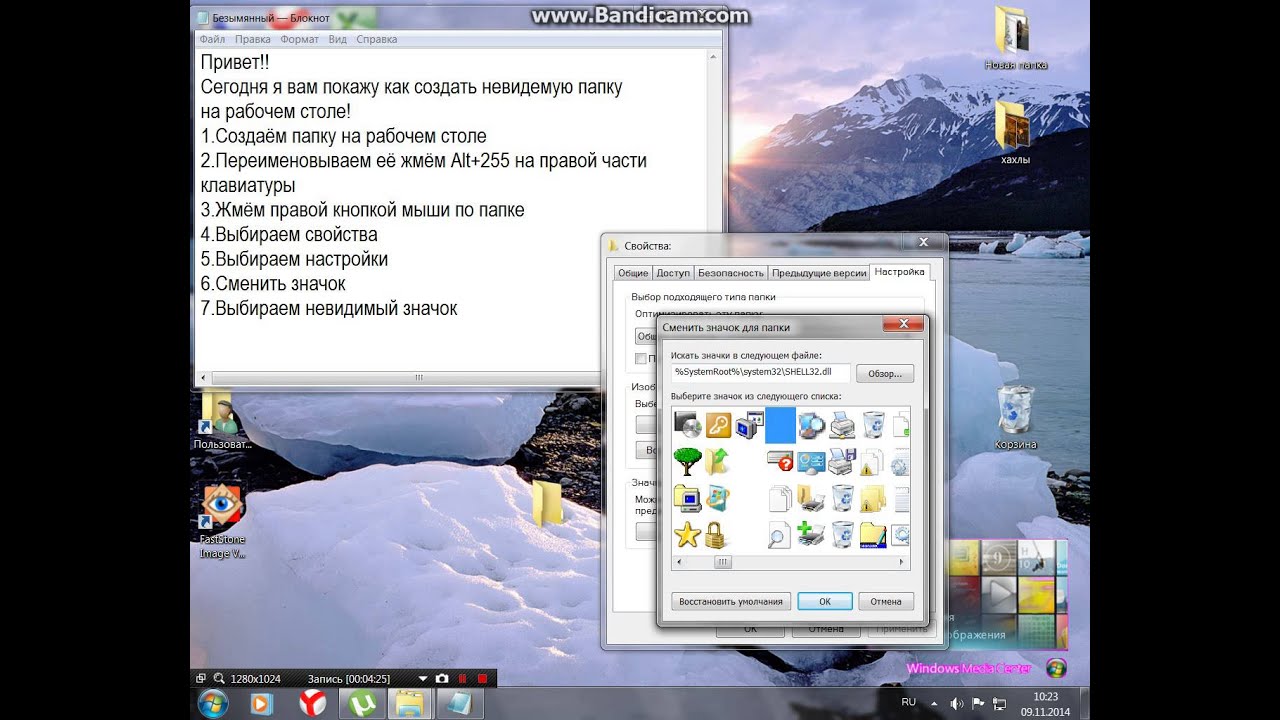Select the Настройка tab in Properties
Viewport: 1280px width, 720px height.
click(x=899, y=272)
